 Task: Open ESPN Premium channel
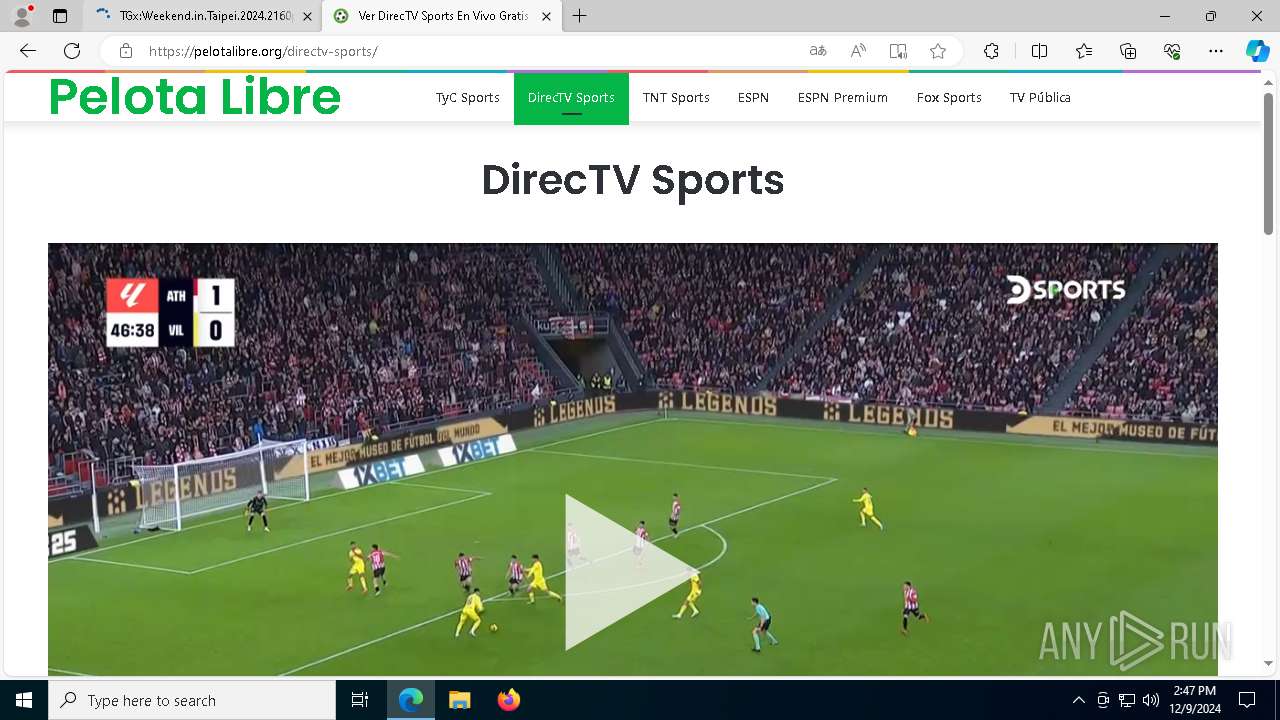coord(843,97)
